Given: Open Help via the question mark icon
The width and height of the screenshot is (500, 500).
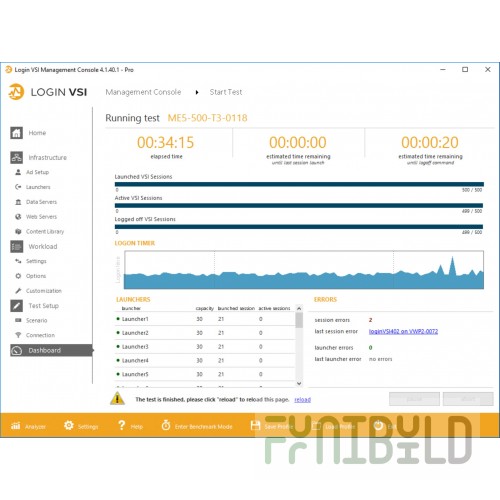Looking at the screenshot, I should click(x=122, y=425).
